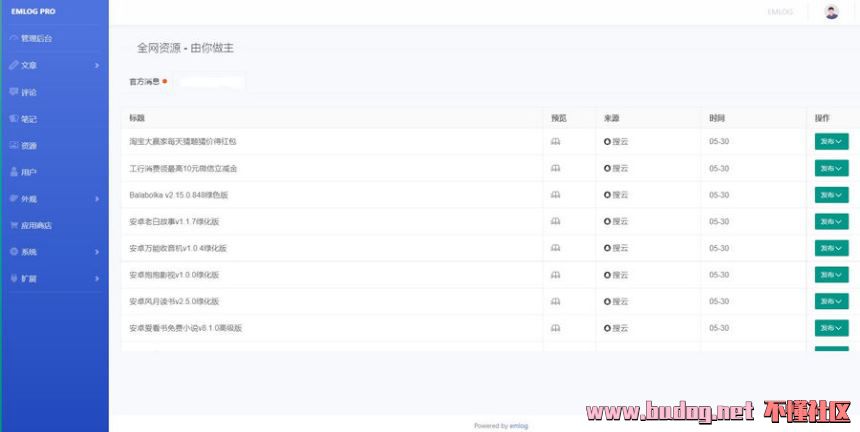Click the 标题 column header
Viewport: 860px width, 432px height.
tap(137, 118)
